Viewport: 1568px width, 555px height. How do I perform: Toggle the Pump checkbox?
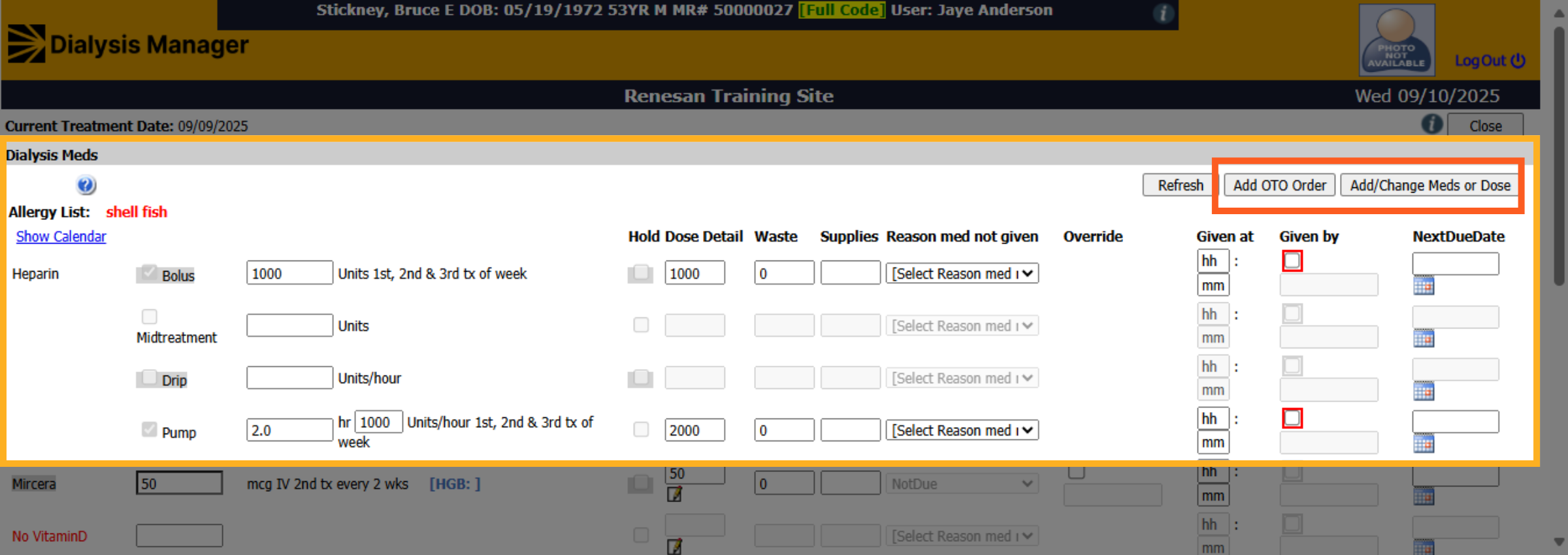(149, 429)
